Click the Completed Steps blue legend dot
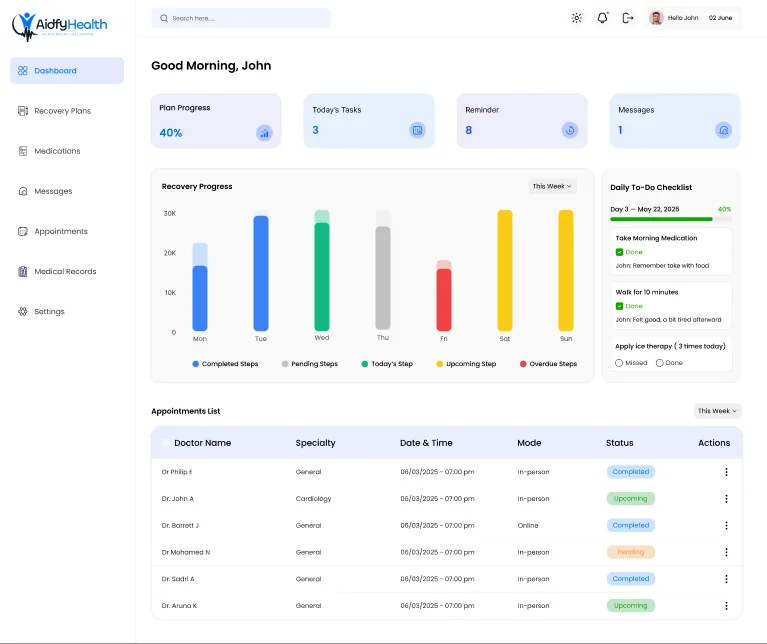 click(x=196, y=364)
